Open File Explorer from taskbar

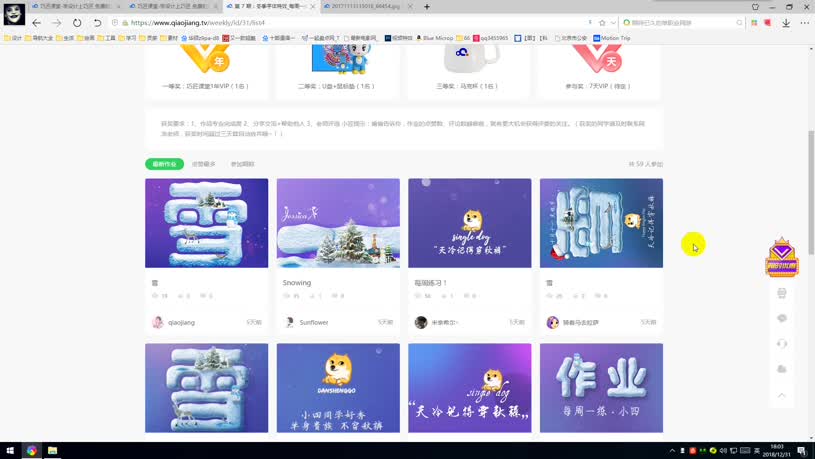coord(52,451)
